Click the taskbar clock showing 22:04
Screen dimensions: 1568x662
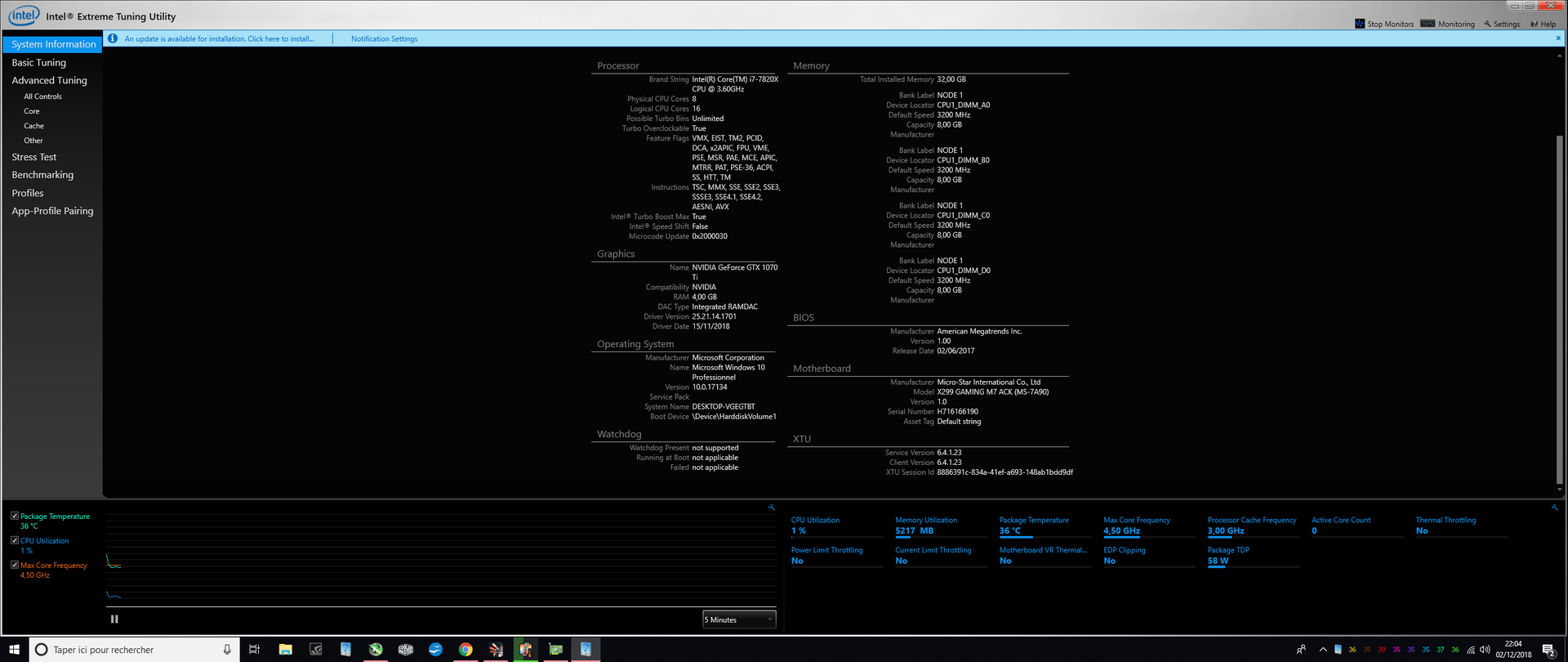click(1513, 649)
